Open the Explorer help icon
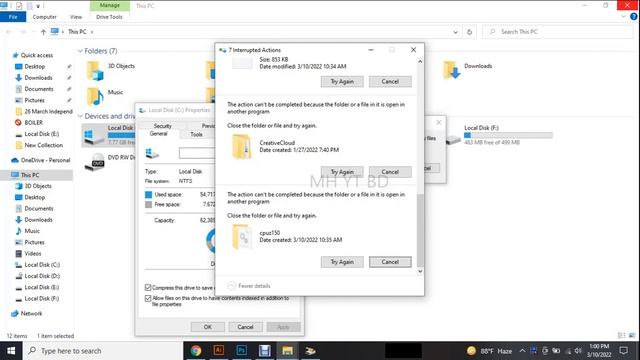The height and width of the screenshot is (360, 640). (634, 17)
